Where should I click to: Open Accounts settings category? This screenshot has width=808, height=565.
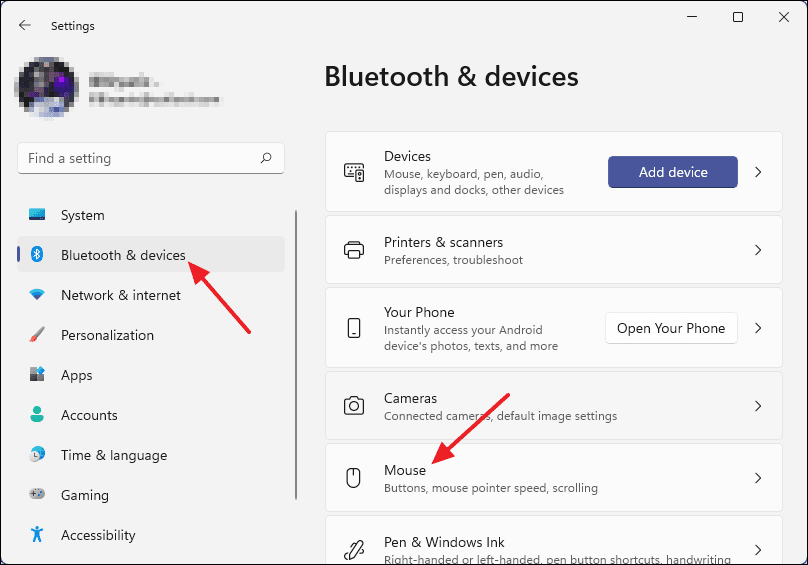[151, 415]
